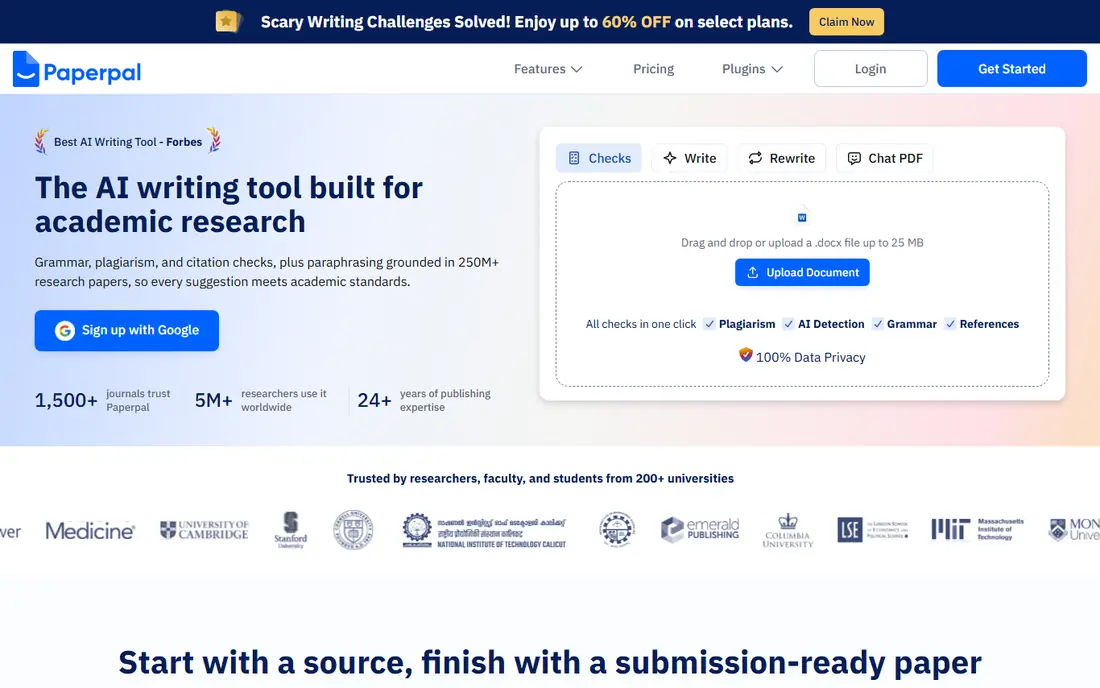Click the Checks tab clipboard icon

click(x=574, y=158)
